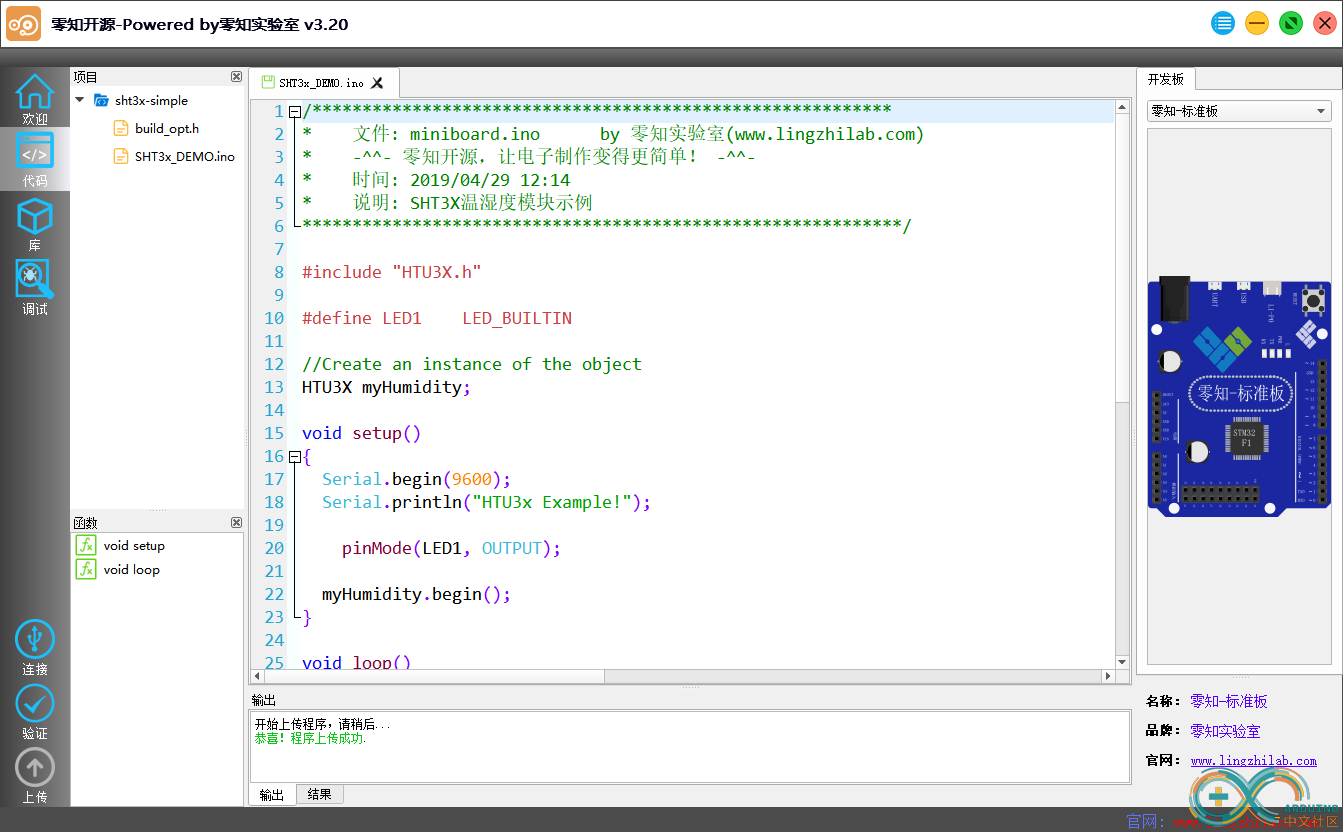Select sht3x-simple project node

pyautogui.click(x=151, y=100)
